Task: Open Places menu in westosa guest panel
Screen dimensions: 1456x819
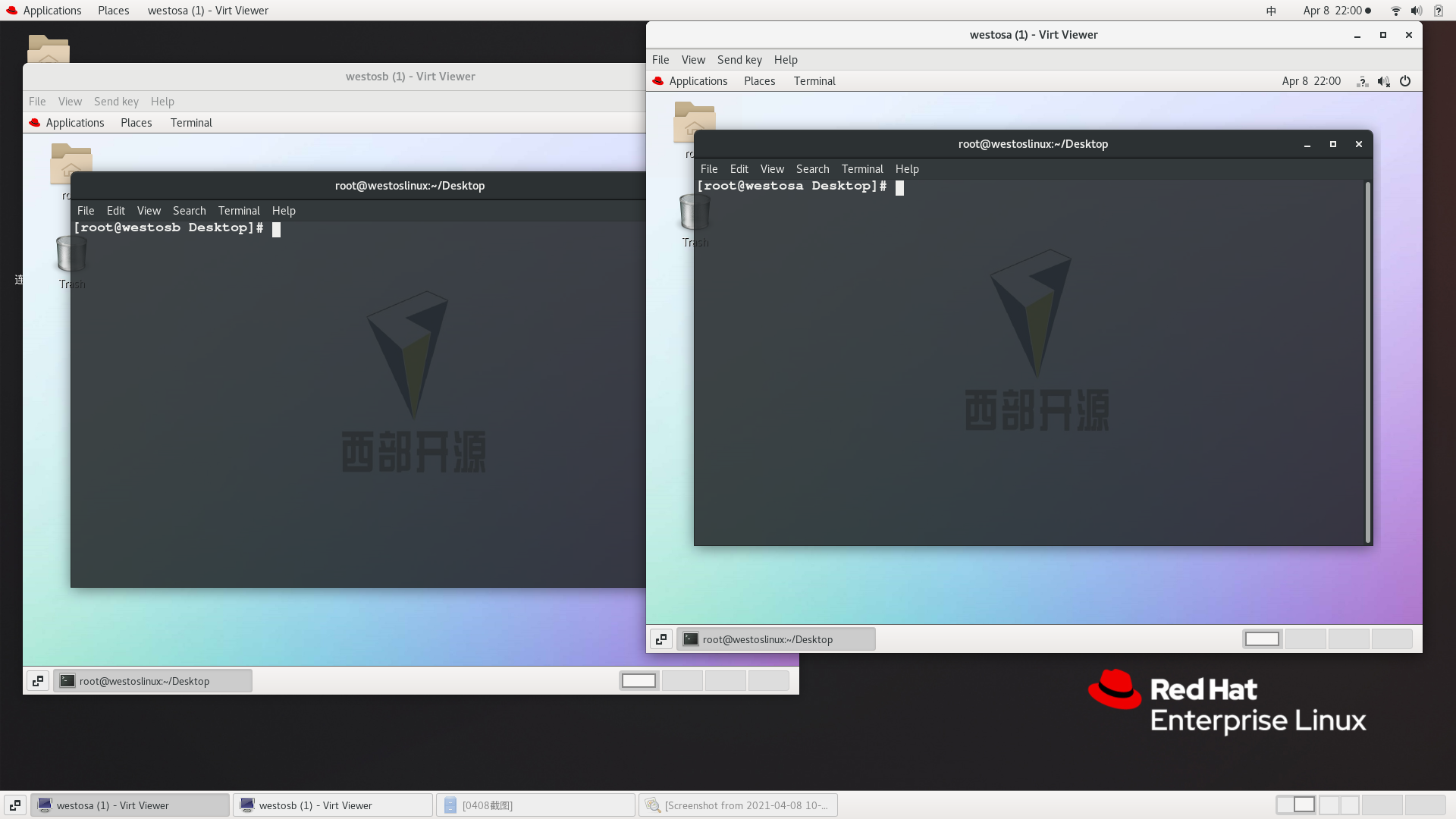Action: pos(759,81)
